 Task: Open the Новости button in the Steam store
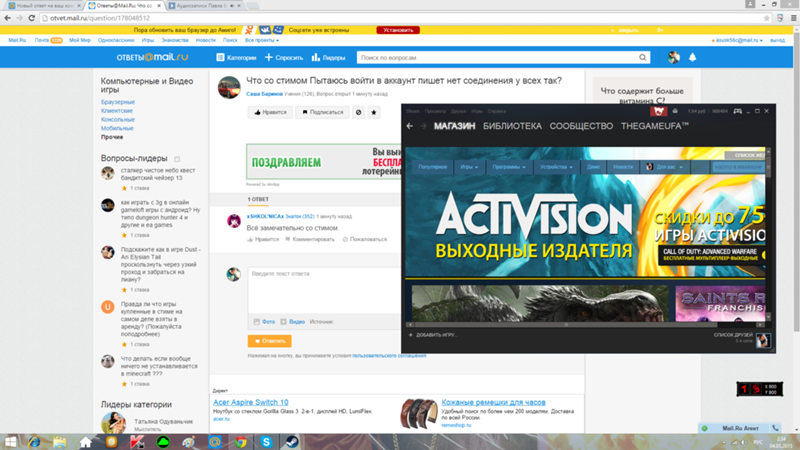623,167
